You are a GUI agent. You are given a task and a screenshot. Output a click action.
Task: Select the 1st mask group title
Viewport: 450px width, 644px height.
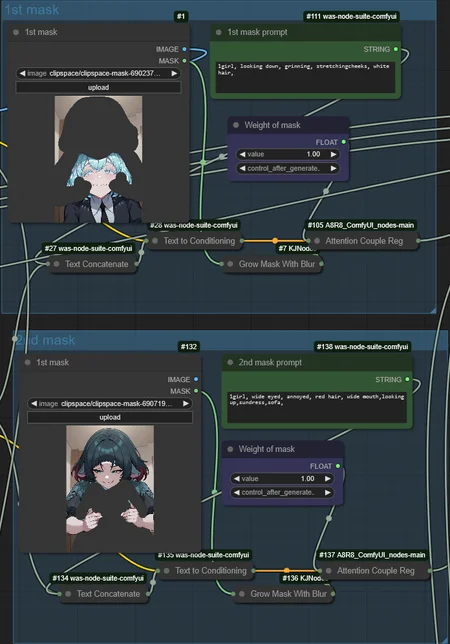click(32, 10)
